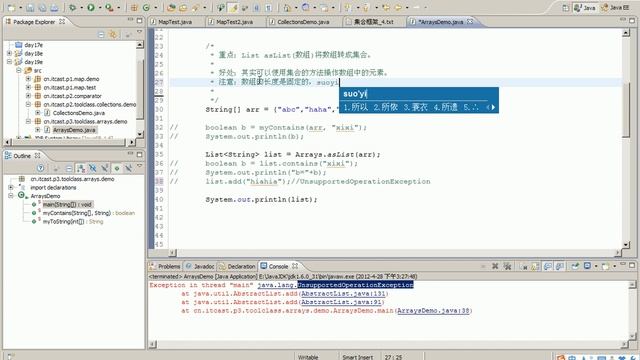Click the Run External Tools icon
Viewport: 640px width, 360px height.
click(109, 7)
